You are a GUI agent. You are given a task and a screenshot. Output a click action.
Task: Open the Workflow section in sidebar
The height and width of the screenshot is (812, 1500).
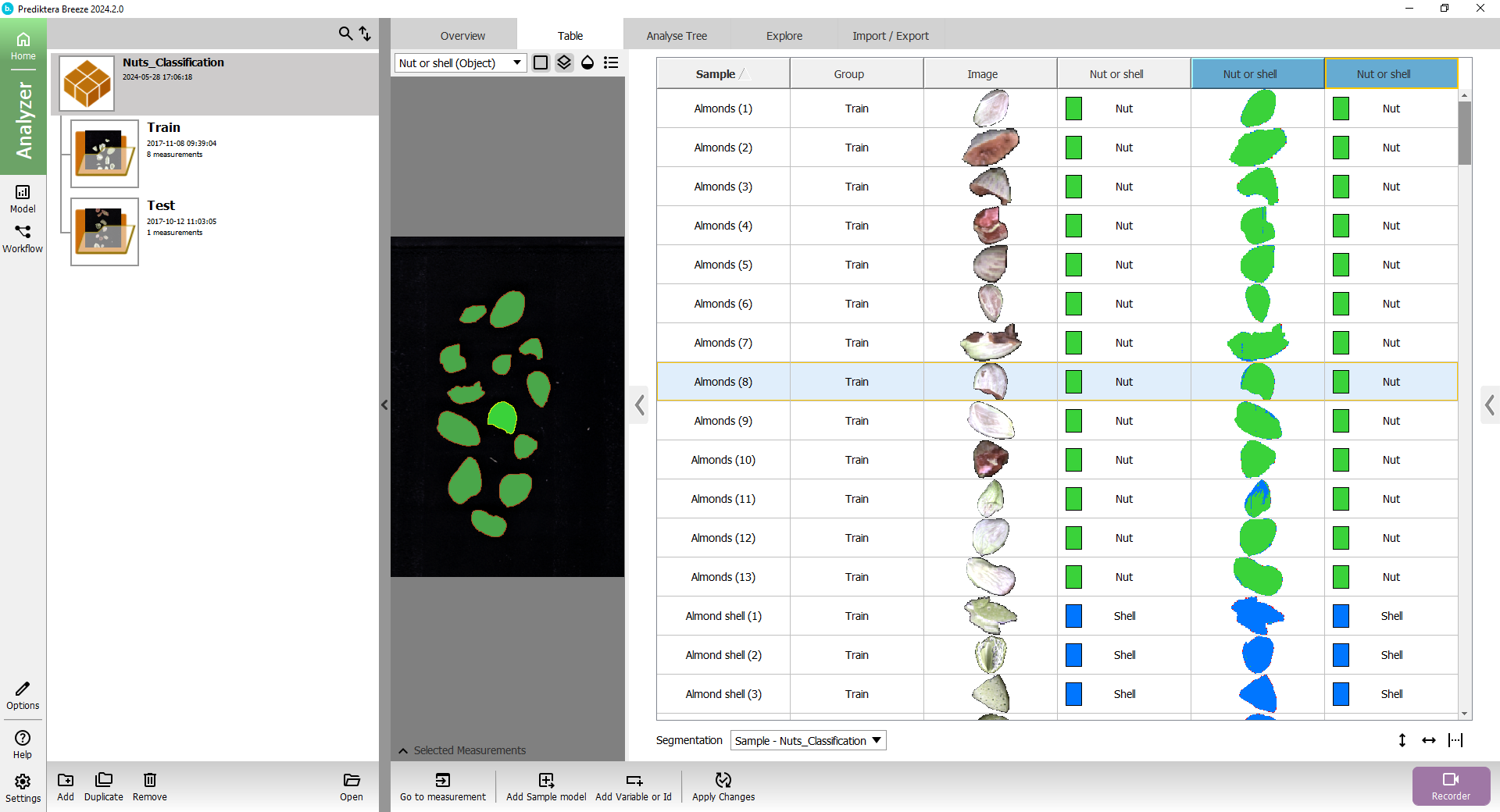click(23, 239)
